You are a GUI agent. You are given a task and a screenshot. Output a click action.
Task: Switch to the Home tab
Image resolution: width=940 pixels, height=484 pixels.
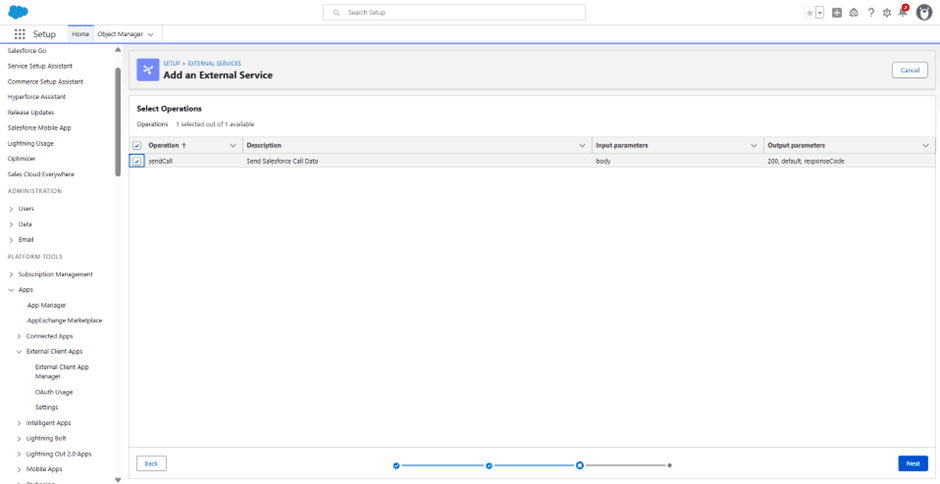tap(80, 34)
